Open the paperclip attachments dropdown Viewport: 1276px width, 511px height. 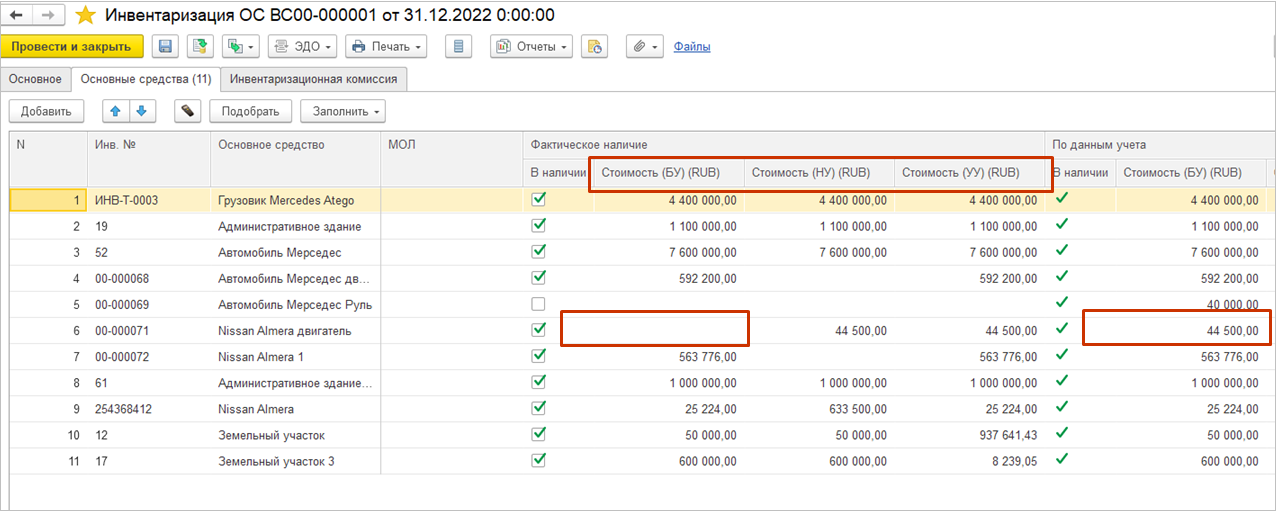pyautogui.click(x=645, y=46)
